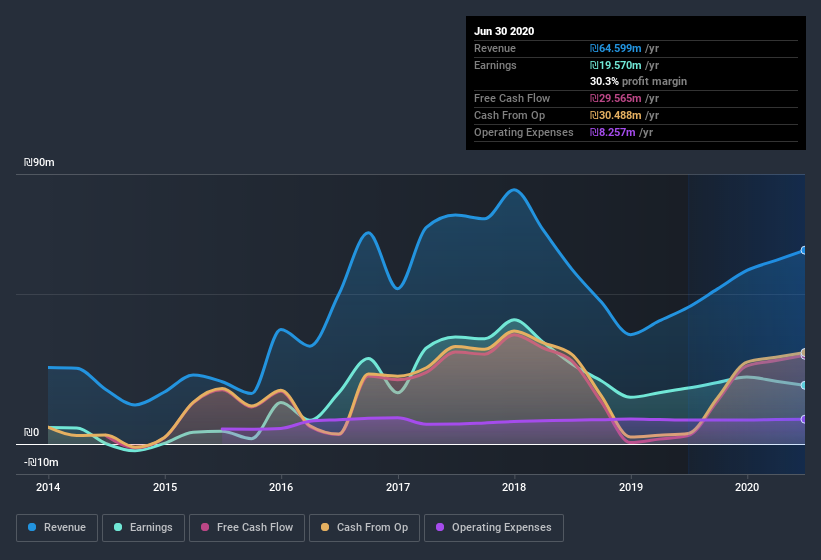The width and height of the screenshot is (821, 560).
Task: Click the 2019 x-axis label
Action: 631,487
